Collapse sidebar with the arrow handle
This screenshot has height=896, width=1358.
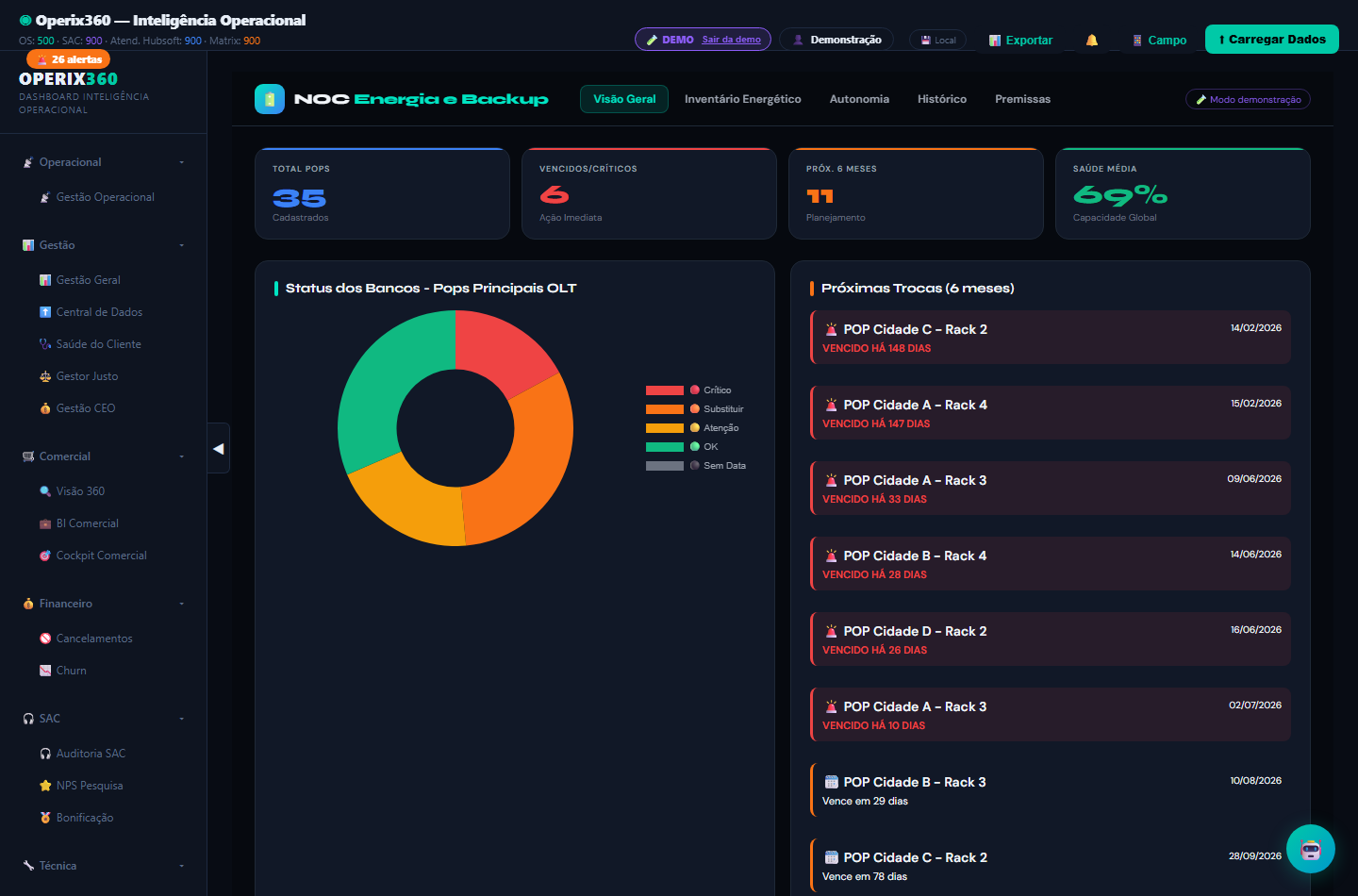click(219, 449)
